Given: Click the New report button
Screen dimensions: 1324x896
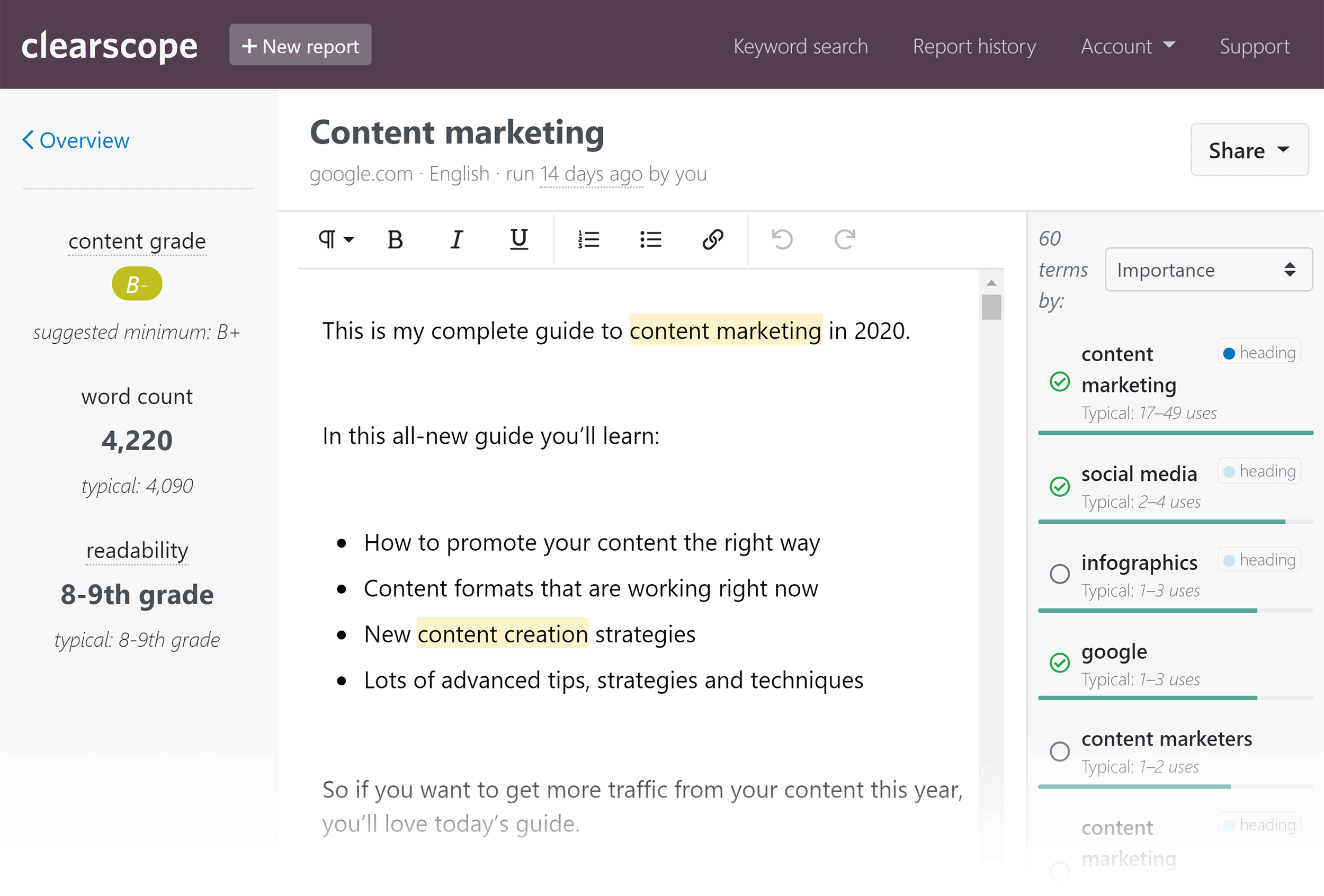Looking at the screenshot, I should [300, 45].
